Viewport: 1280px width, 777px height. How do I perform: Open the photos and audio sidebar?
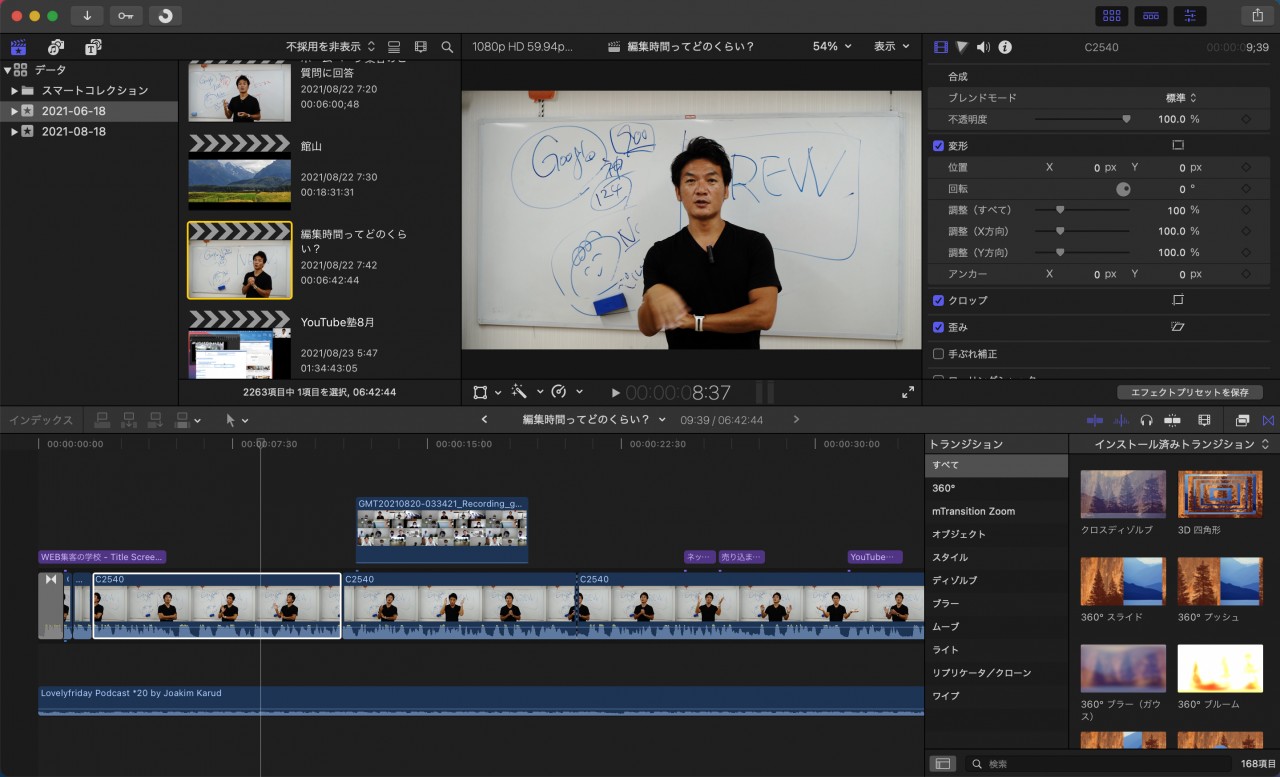(x=56, y=47)
